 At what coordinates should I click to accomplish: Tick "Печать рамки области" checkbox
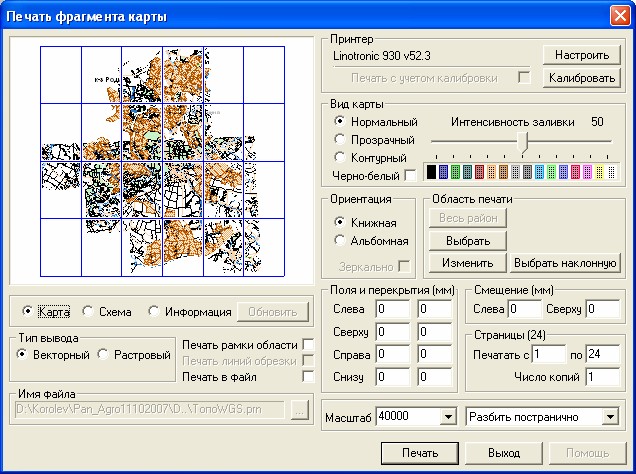[308, 345]
